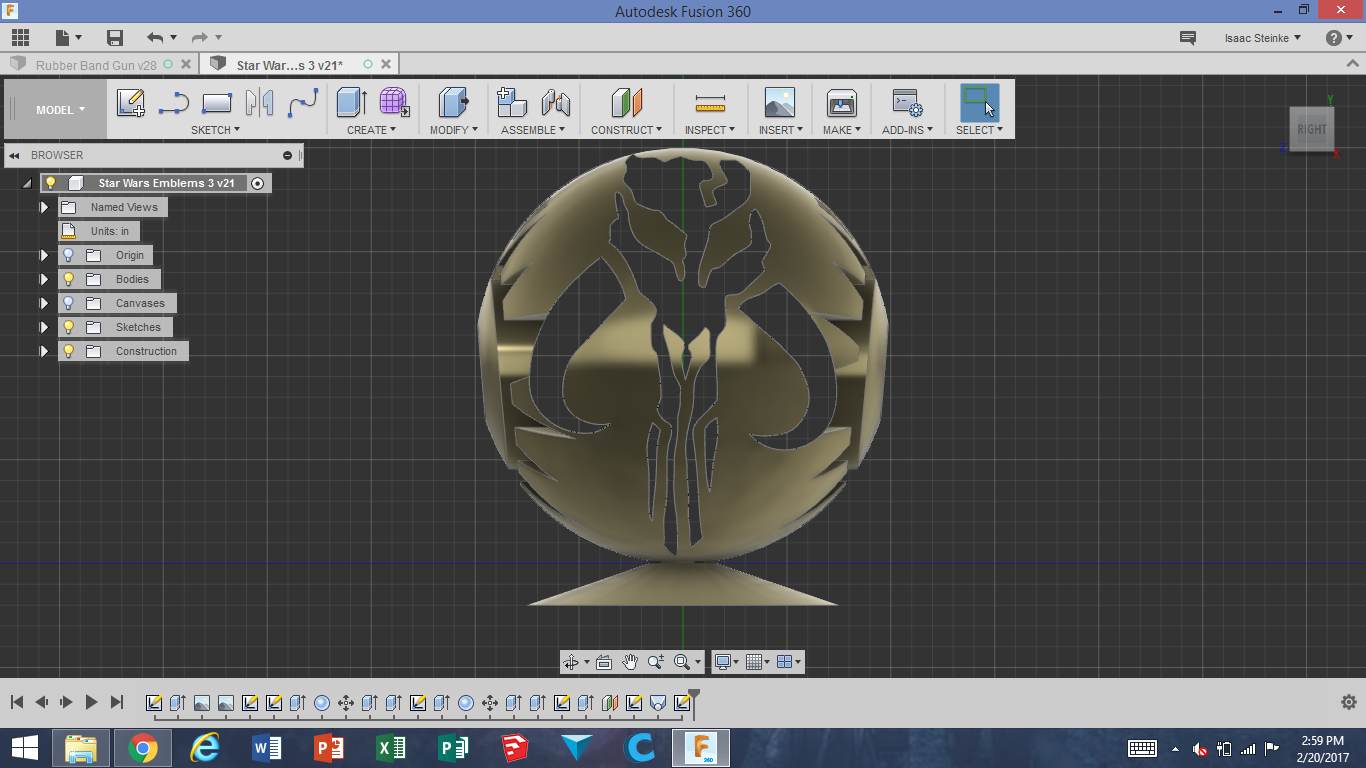Play the timeline

pos(92,702)
